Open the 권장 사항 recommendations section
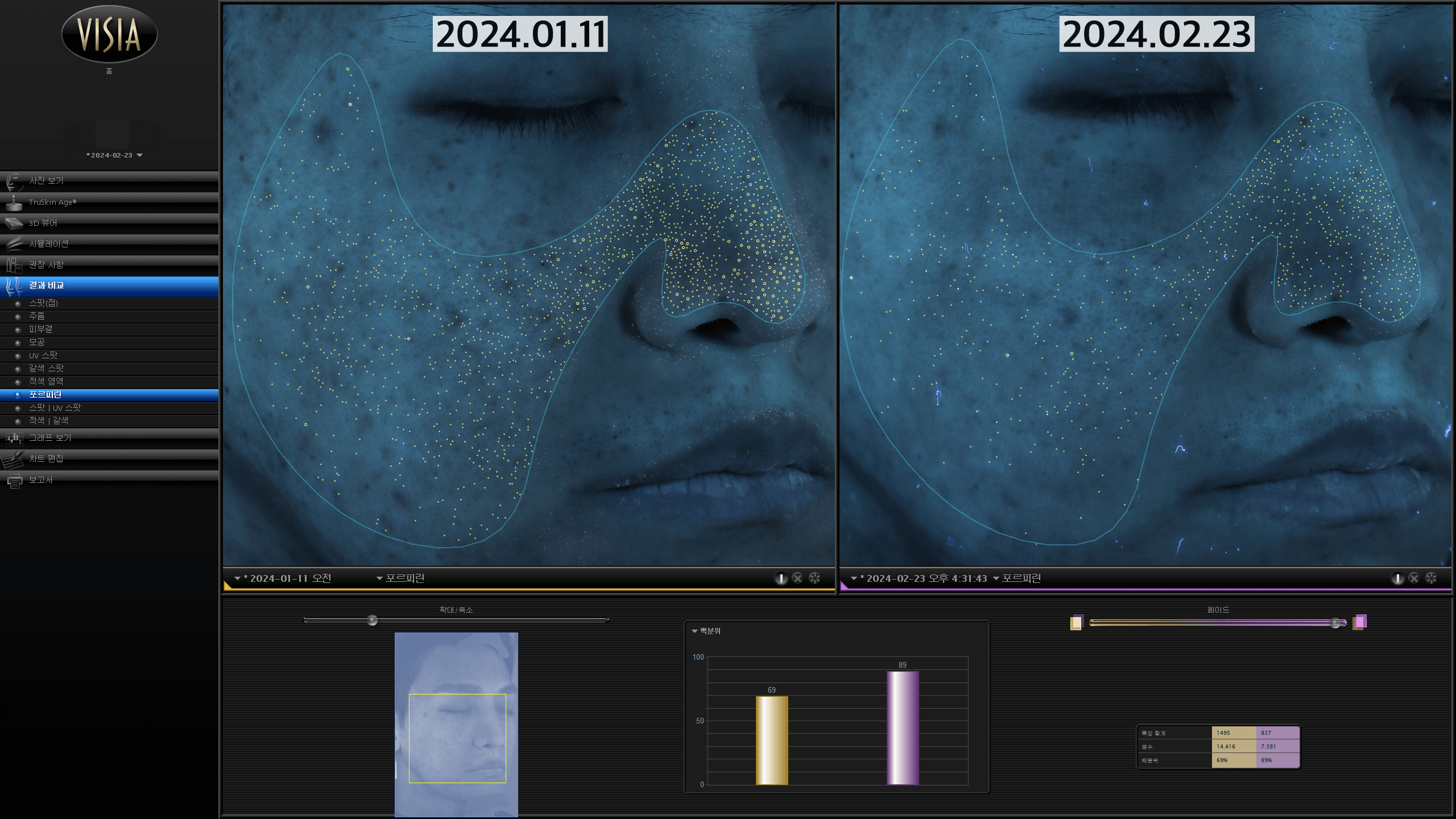 (x=109, y=265)
